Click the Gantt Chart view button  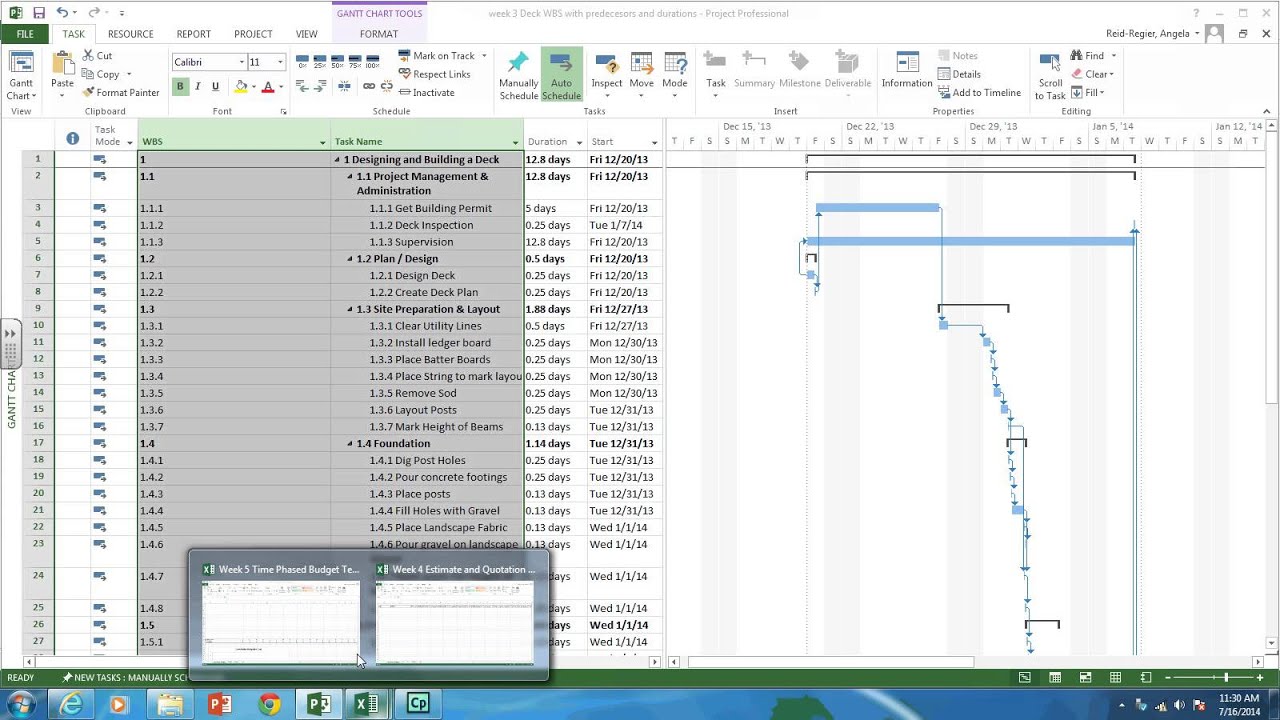pyautogui.click(x=21, y=75)
